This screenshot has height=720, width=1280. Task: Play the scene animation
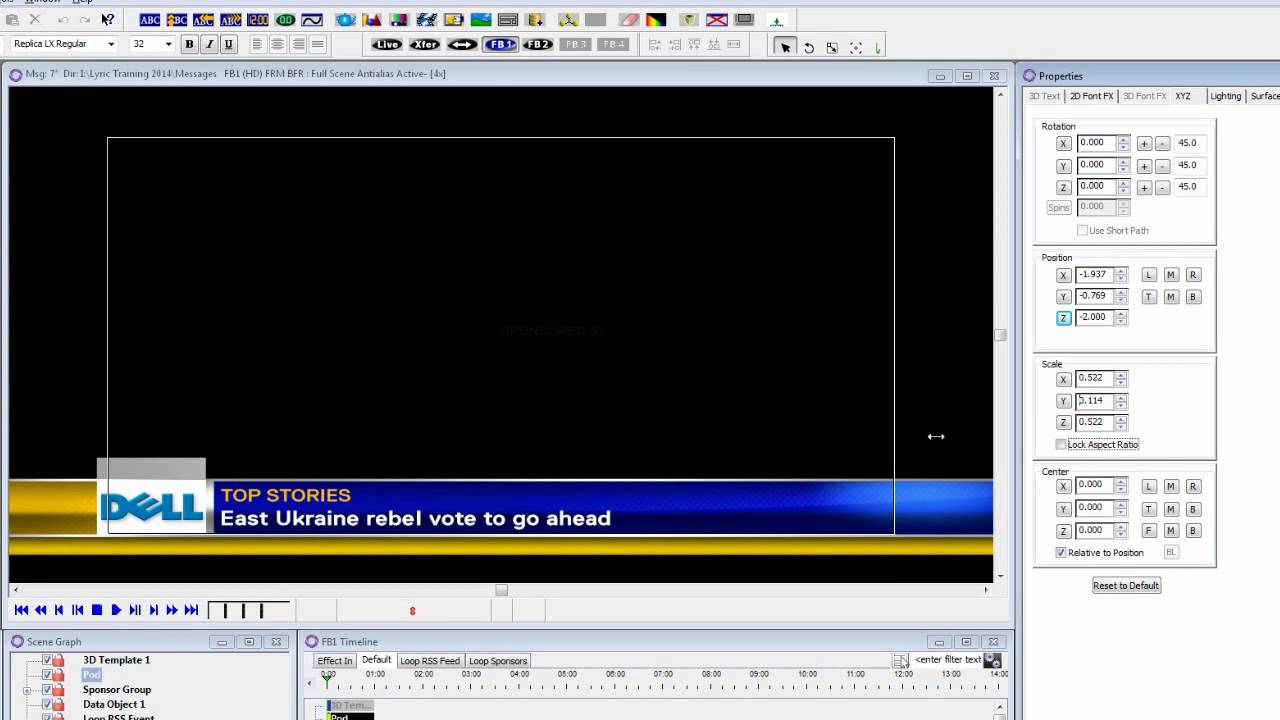coord(116,610)
